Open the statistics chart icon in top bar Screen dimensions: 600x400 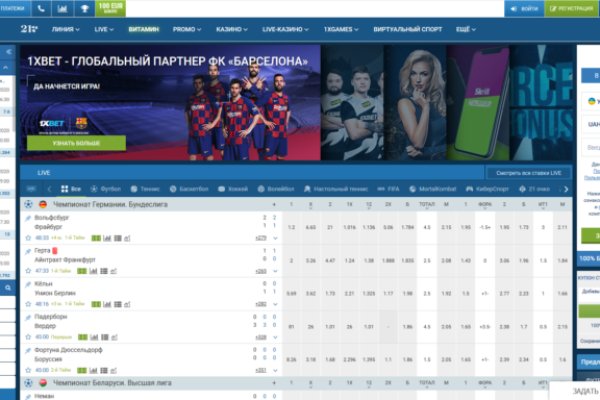pos(61,8)
